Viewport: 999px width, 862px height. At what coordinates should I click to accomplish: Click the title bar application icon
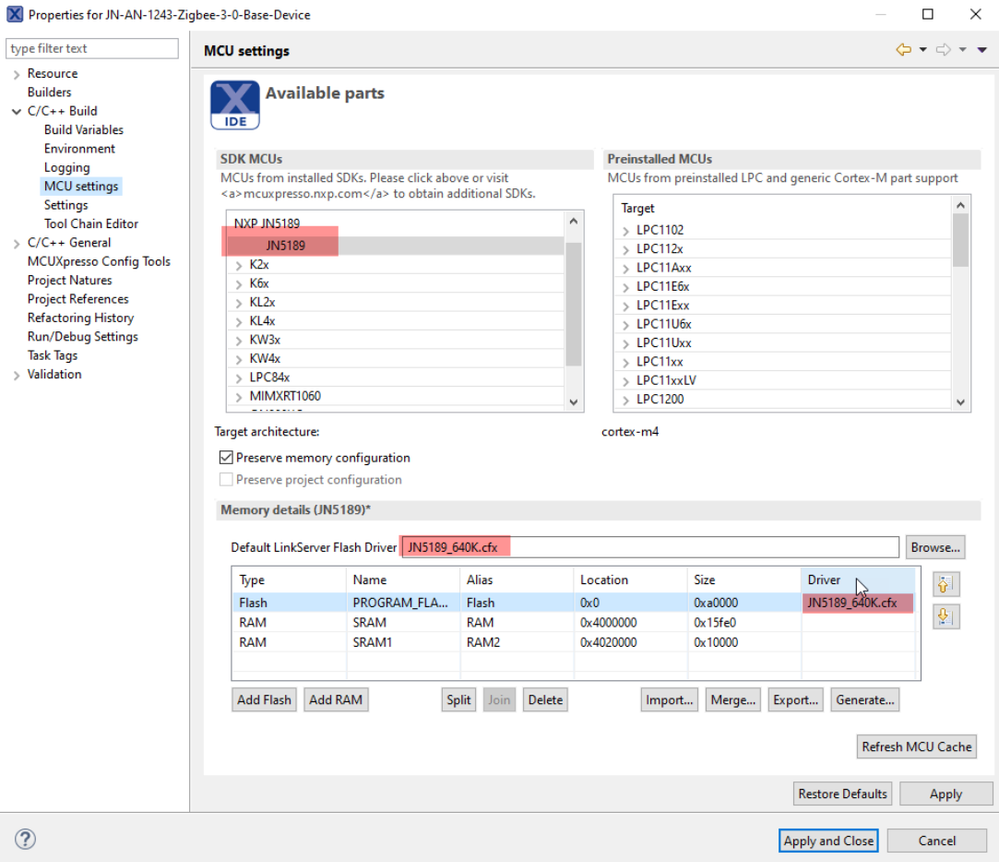pyautogui.click(x=14, y=14)
